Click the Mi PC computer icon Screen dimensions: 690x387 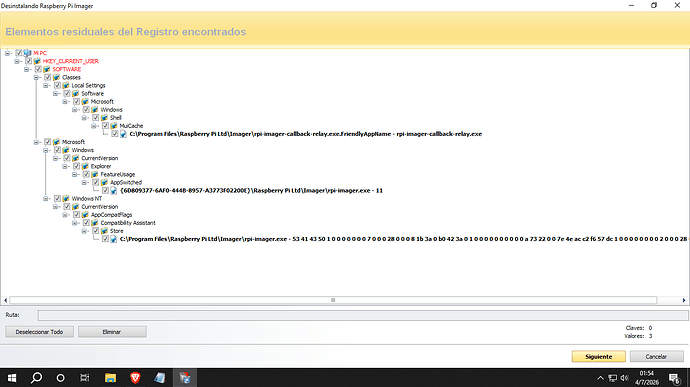(x=27, y=53)
